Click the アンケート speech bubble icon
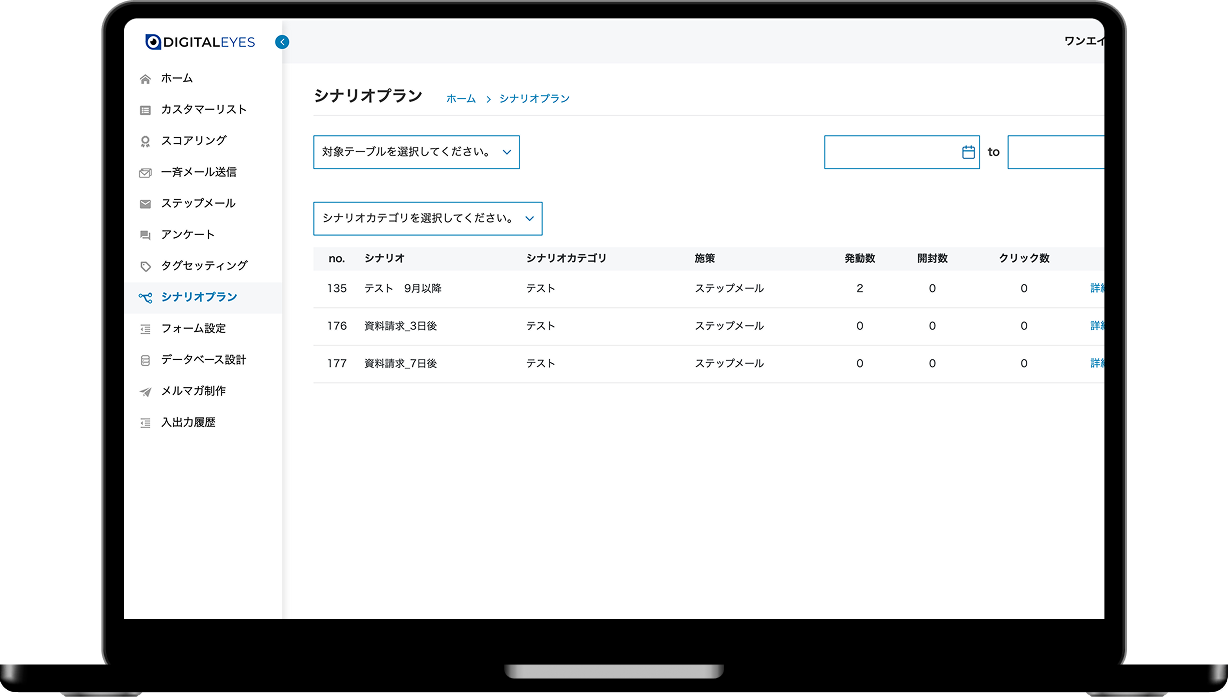 [x=146, y=234]
